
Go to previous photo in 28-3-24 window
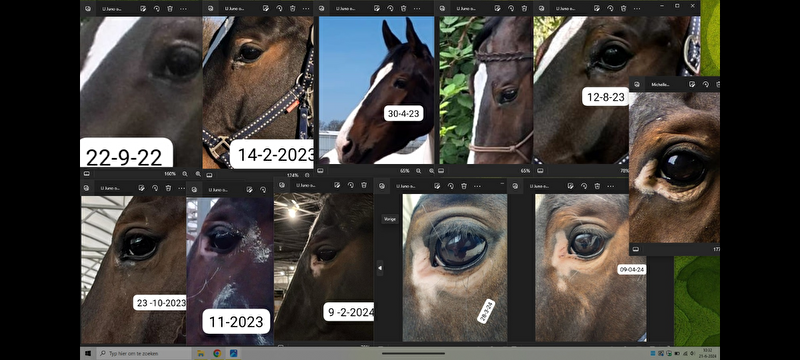[x=380, y=268]
